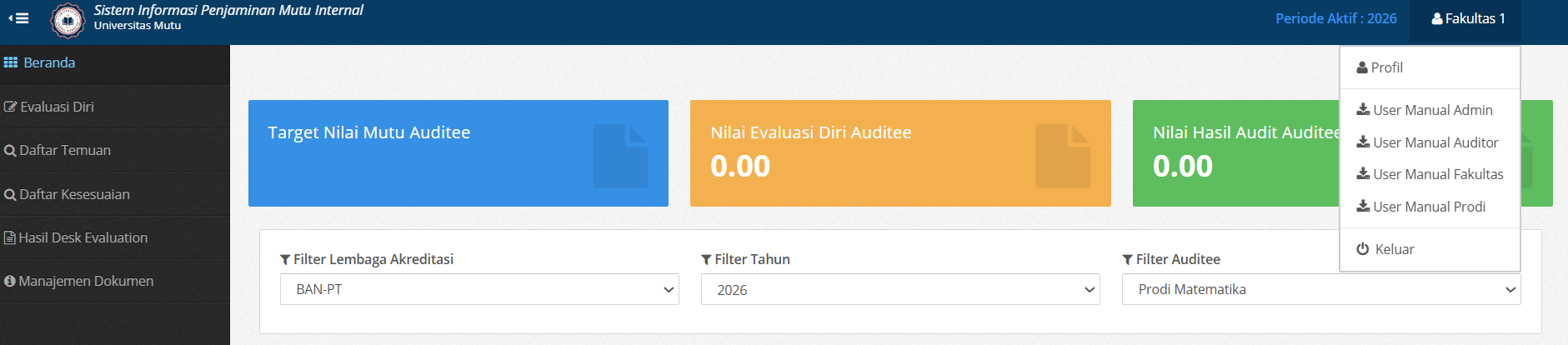
Task: Click the Hasil Desk Evaluation document icon
Action: [10, 238]
